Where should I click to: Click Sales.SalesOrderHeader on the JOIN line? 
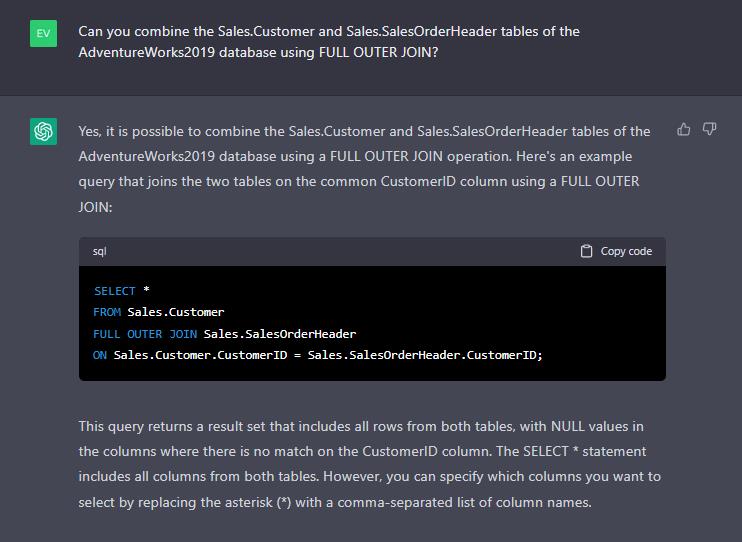[280, 334]
